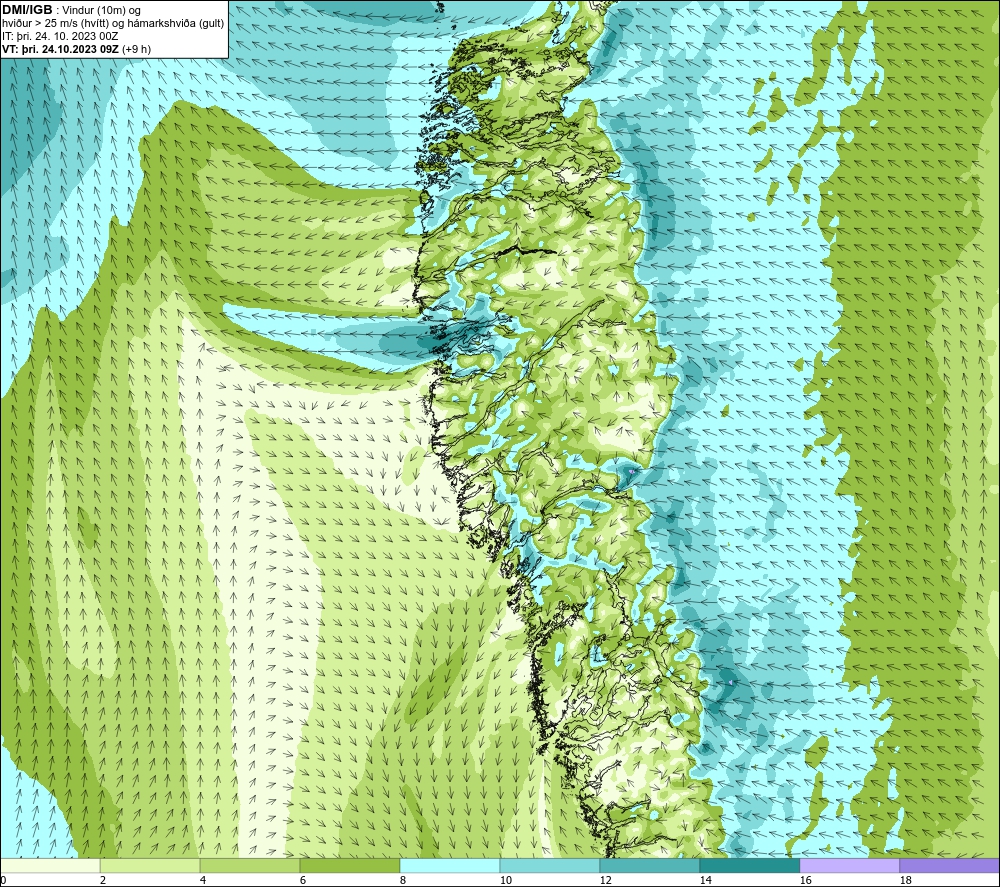Image resolution: width=1000 pixels, height=887 pixels.
Task: Click scale label "16" under the color bar
Action: (805, 881)
